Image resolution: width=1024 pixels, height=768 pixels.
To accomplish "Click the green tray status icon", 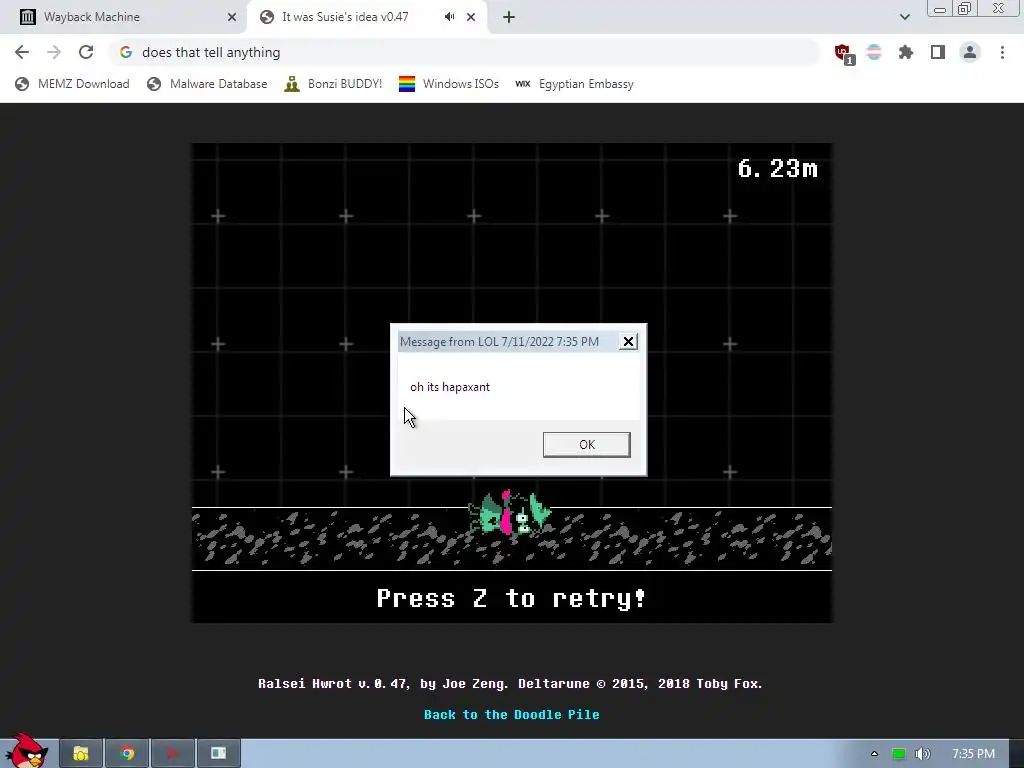I will (x=899, y=754).
